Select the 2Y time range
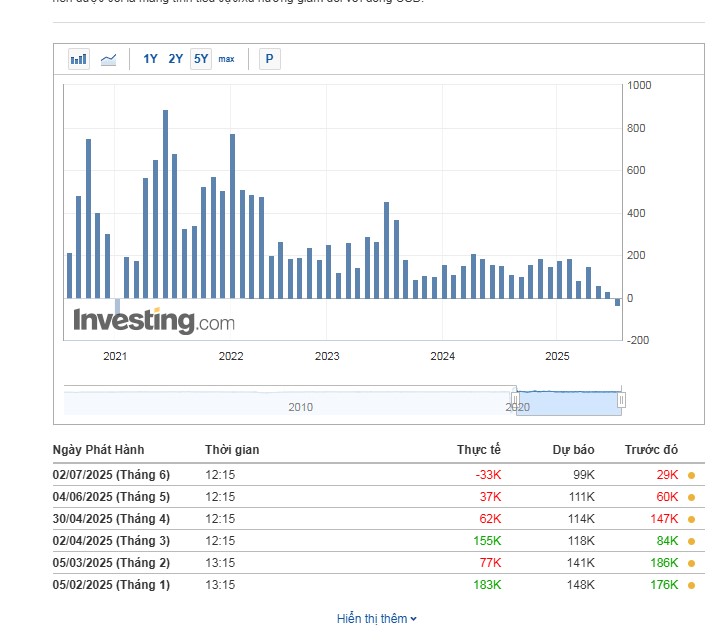 [x=175, y=59]
